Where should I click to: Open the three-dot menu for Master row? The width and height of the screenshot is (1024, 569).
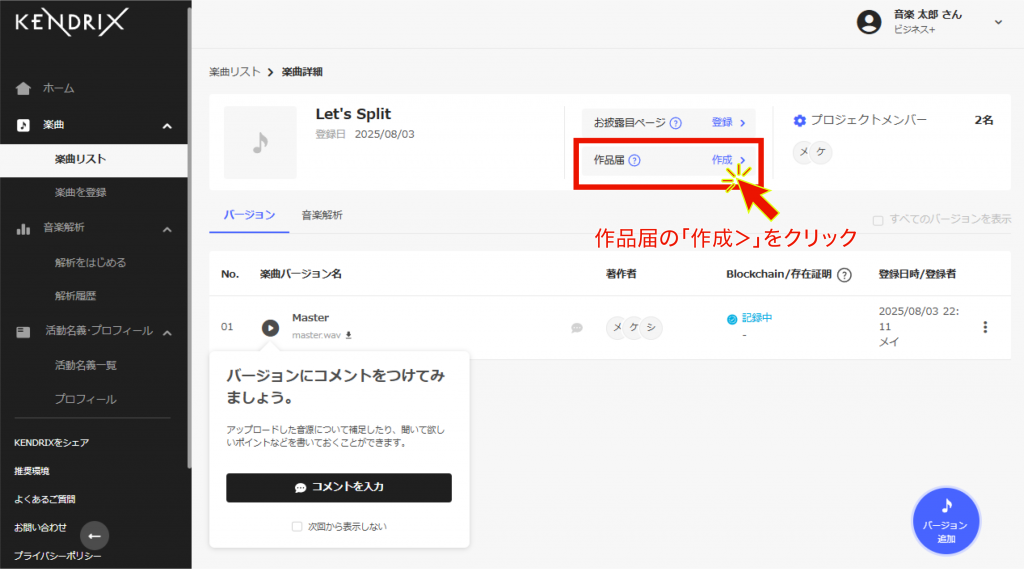click(x=985, y=327)
